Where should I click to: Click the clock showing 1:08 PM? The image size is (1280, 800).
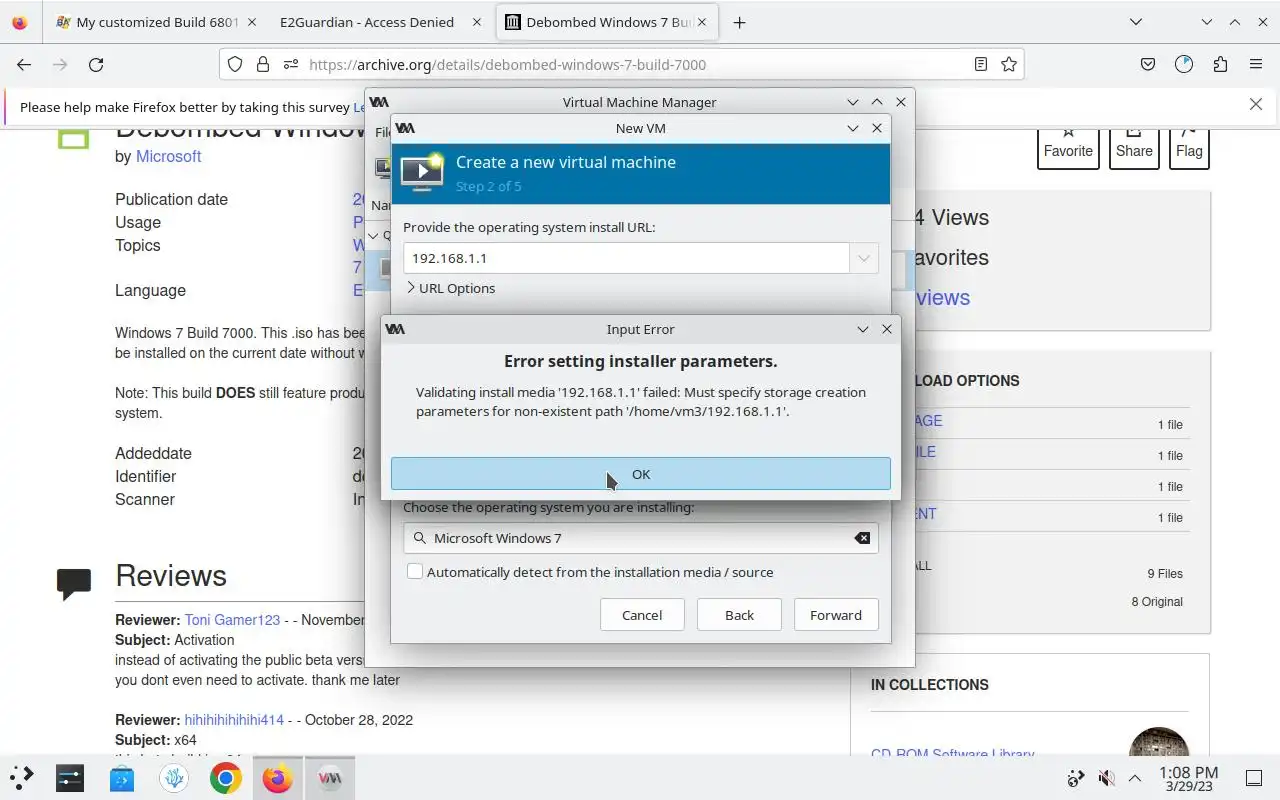1188,778
